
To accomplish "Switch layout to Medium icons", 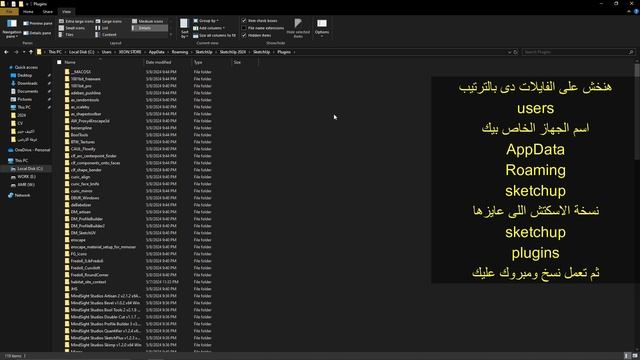I will (148, 21).
